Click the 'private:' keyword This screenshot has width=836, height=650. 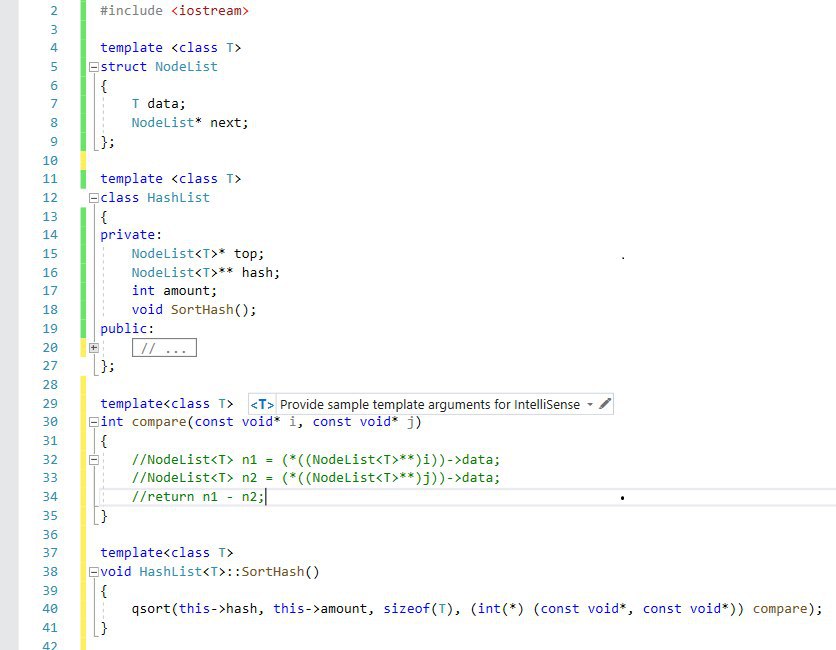point(131,235)
